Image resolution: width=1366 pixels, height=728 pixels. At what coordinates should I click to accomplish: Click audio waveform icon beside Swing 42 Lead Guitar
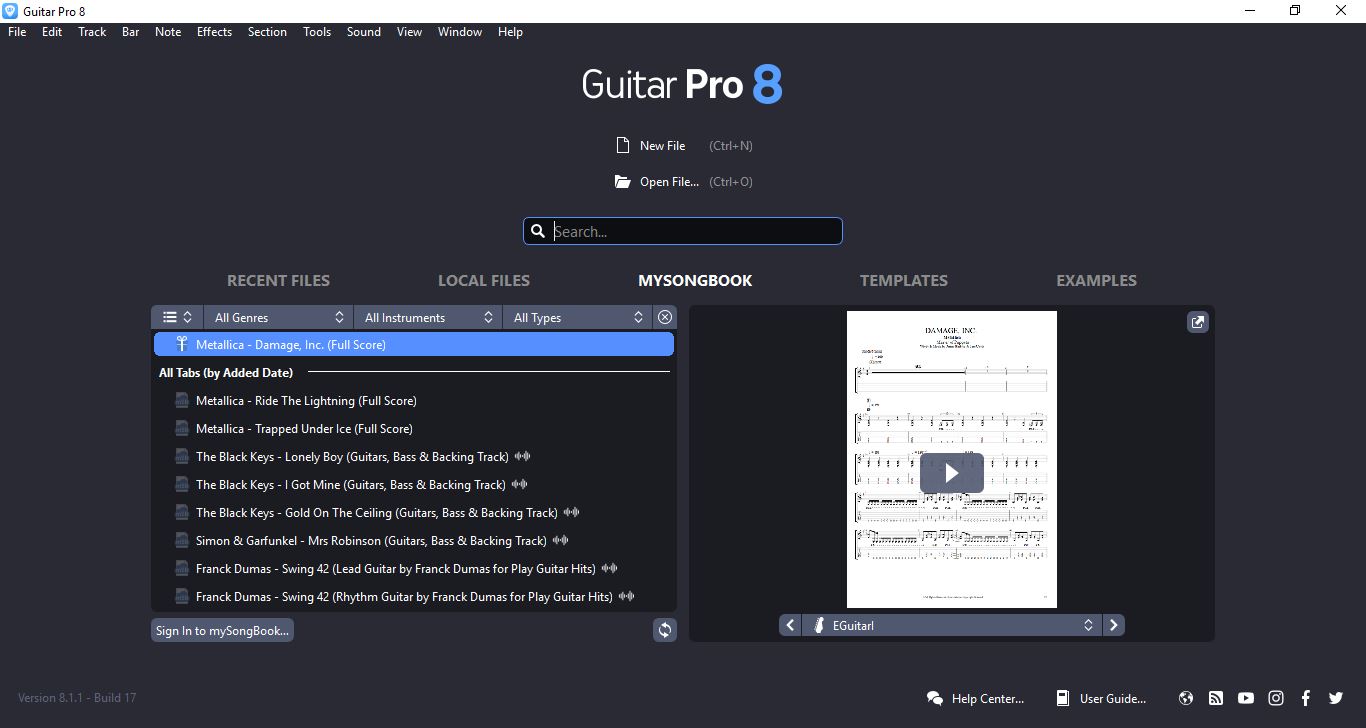[609, 568]
